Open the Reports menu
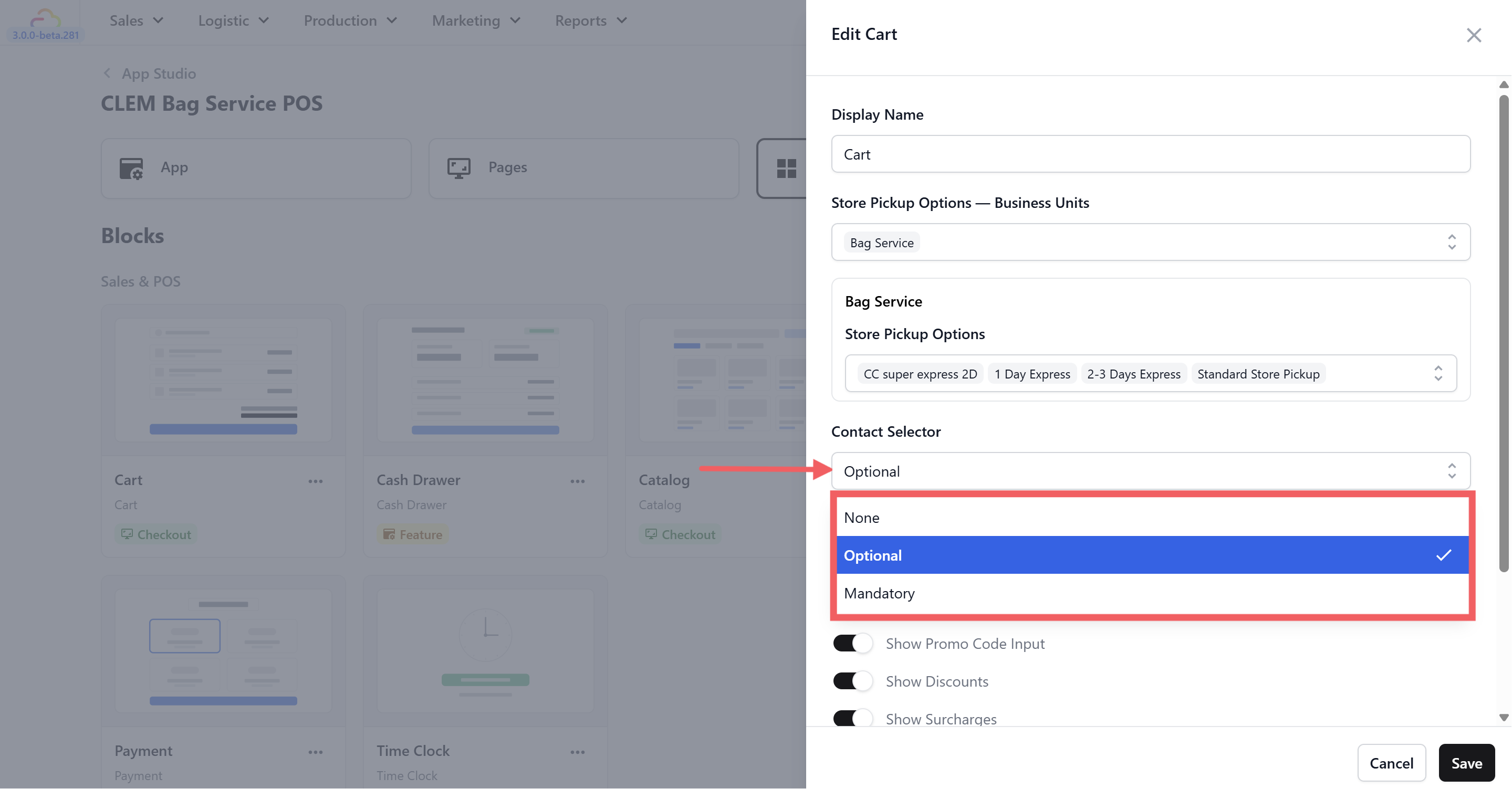The height and width of the screenshot is (789, 1512). tap(590, 20)
